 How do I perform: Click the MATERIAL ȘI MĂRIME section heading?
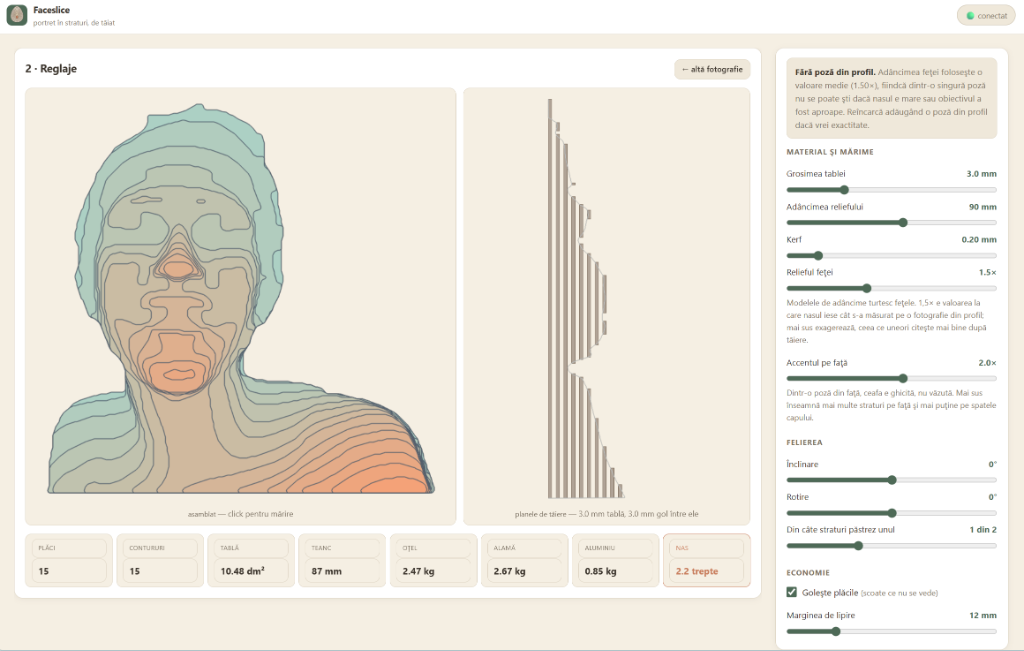point(830,151)
